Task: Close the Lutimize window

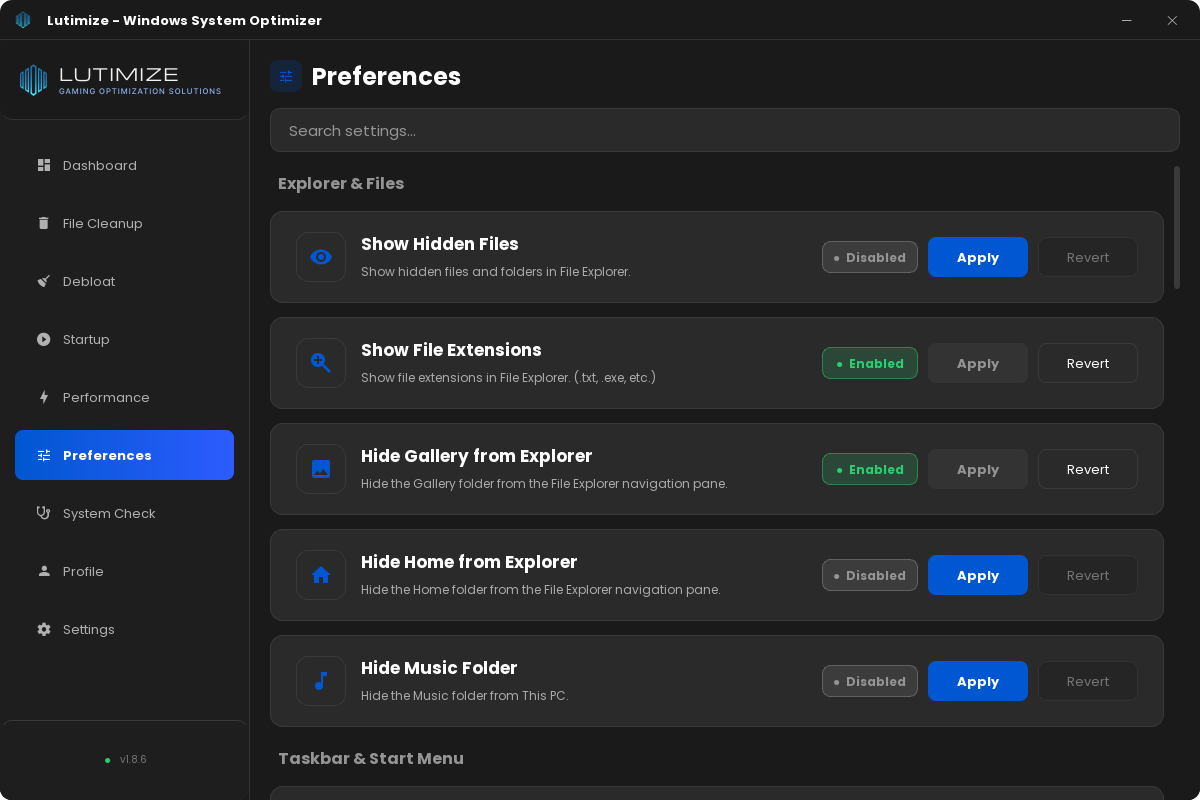Action: 1172,20
